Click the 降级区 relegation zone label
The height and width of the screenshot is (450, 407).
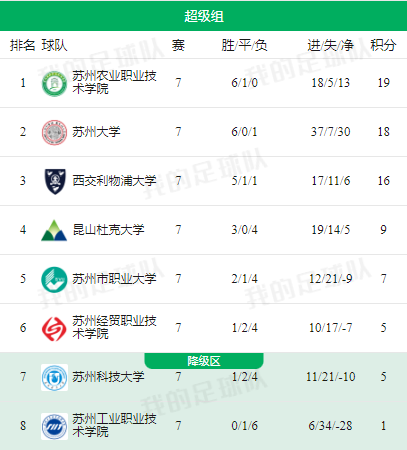point(204,361)
